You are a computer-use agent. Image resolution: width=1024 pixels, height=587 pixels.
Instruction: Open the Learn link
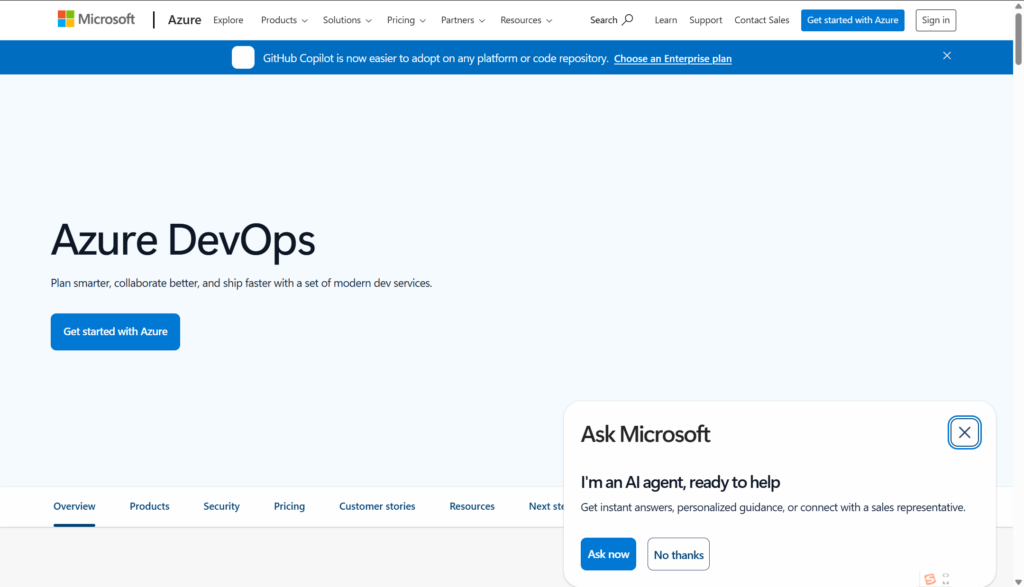pyautogui.click(x=665, y=20)
